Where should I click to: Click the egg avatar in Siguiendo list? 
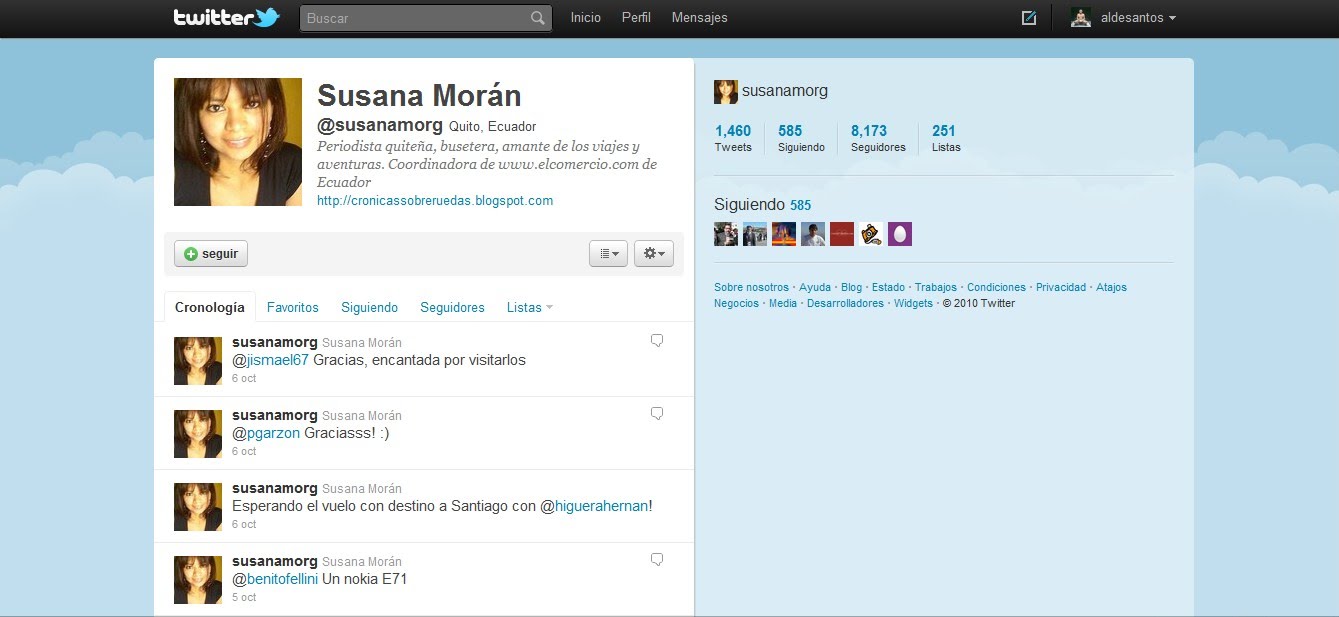(900, 234)
